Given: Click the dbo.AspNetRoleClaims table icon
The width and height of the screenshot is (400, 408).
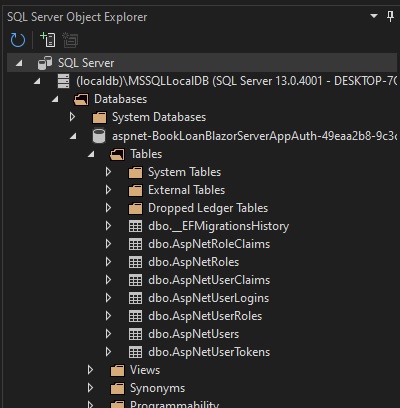Looking at the screenshot, I should coord(135,244).
